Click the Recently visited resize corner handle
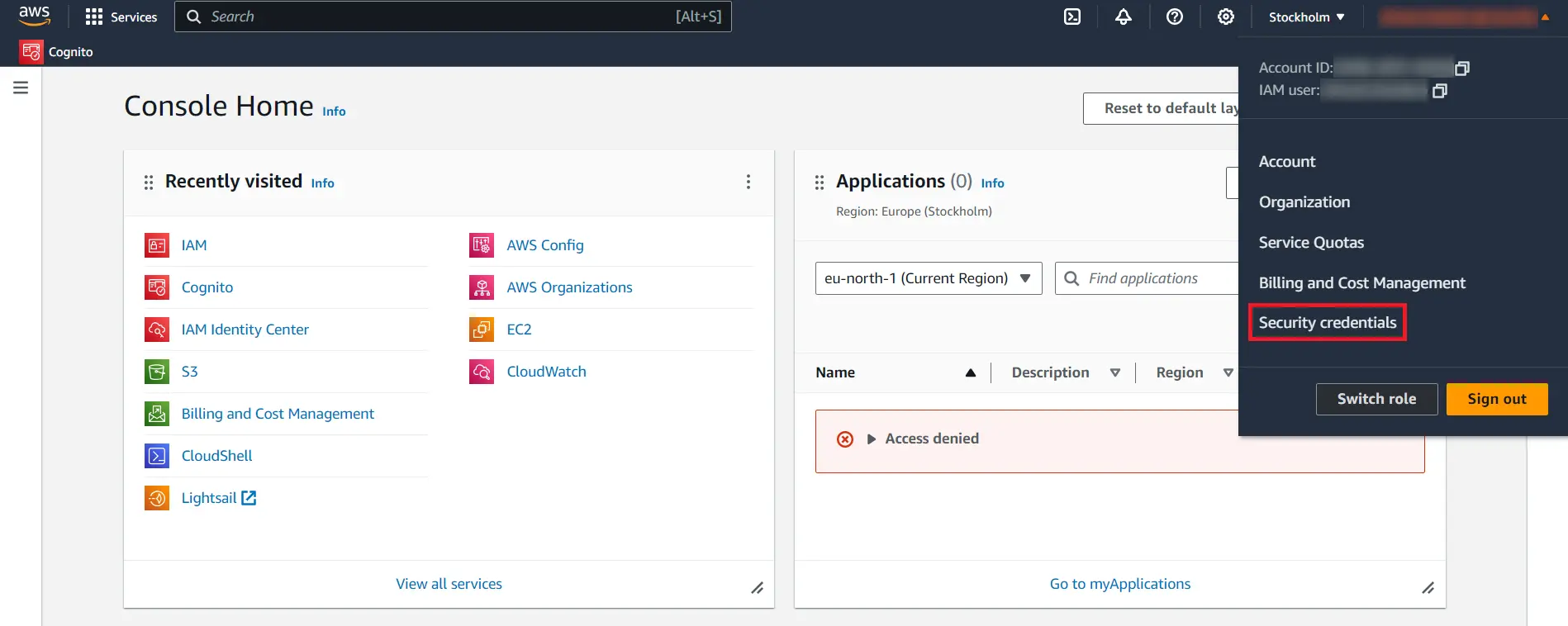1568x626 pixels. [x=757, y=588]
